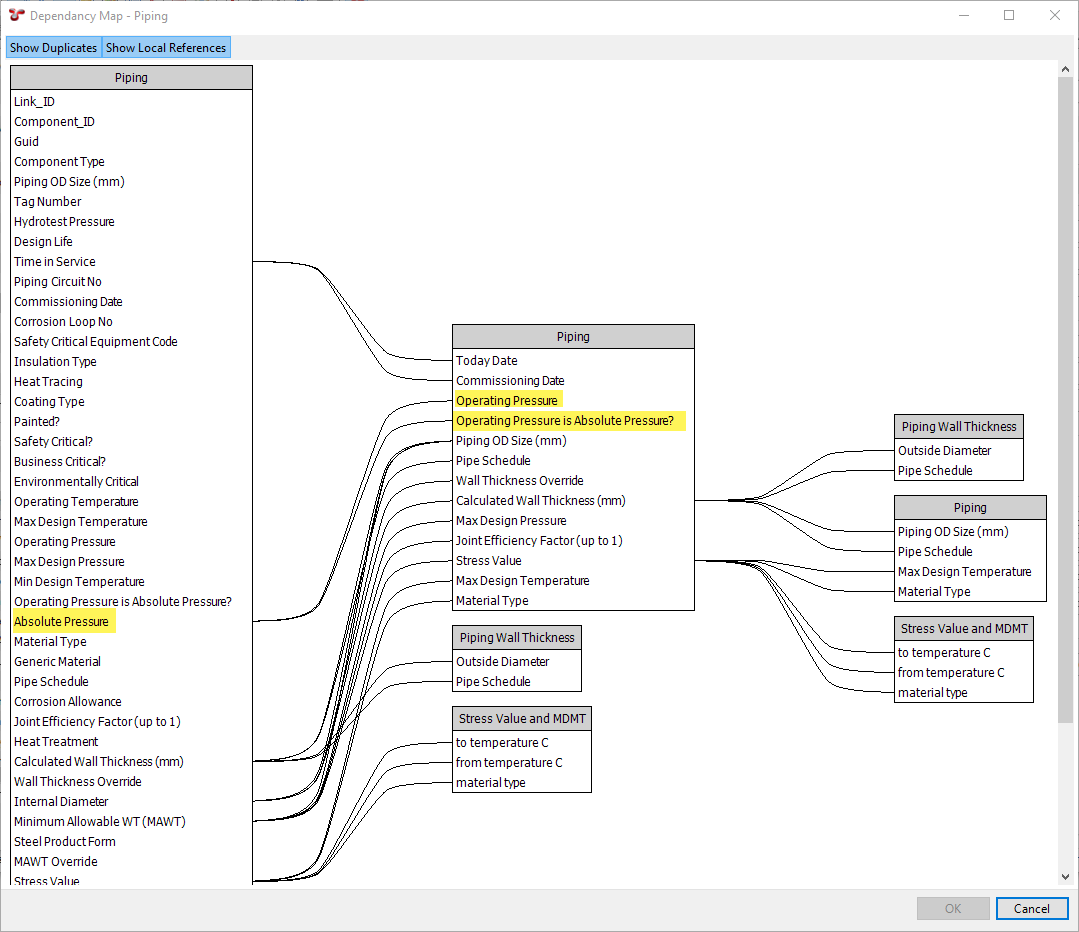Select Operating Temperature in the left list
Image resolution: width=1079 pixels, height=932 pixels.
(x=76, y=501)
